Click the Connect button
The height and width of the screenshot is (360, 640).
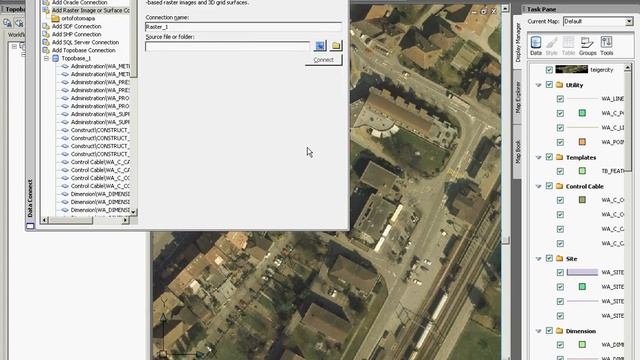323,60
